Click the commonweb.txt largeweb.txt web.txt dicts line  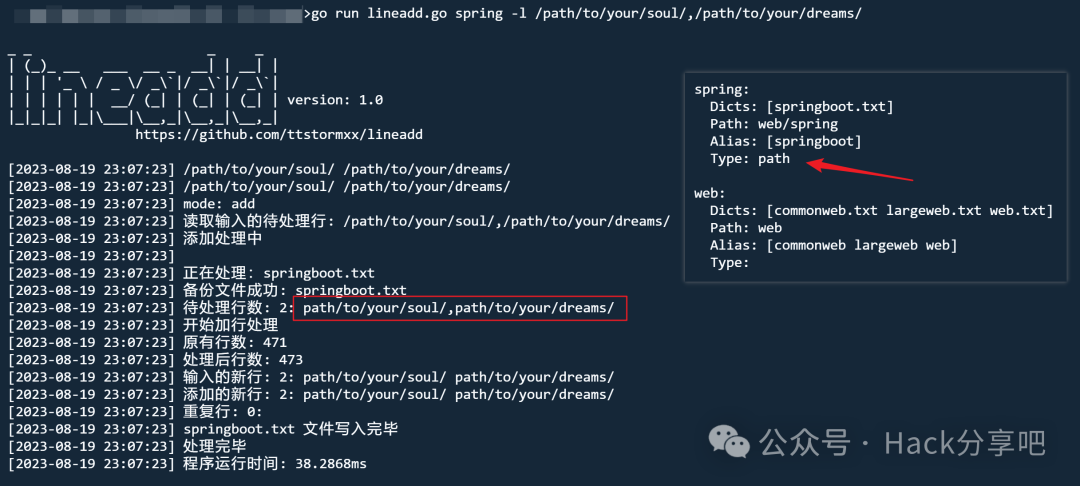pos(881,210)
